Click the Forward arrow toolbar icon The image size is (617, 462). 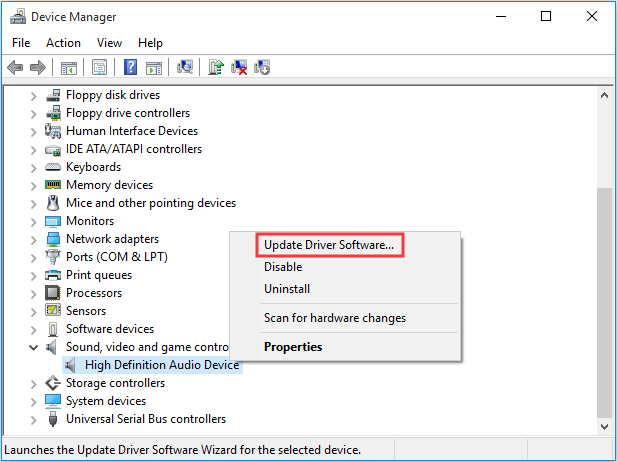point(38,67)
